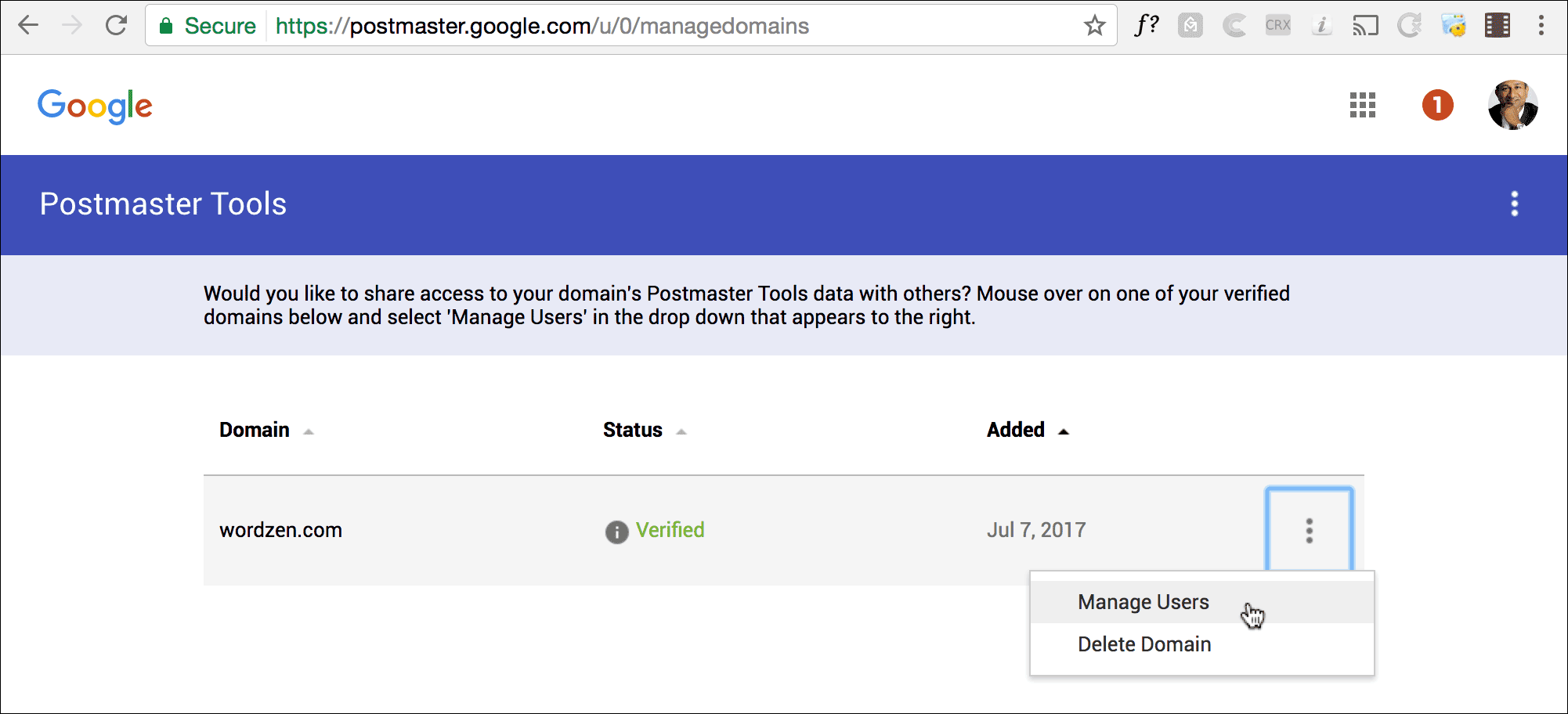This screenshot has height=714, width=1568.
Task: Click the info icon beside Verified
Action: pos(617,532)
